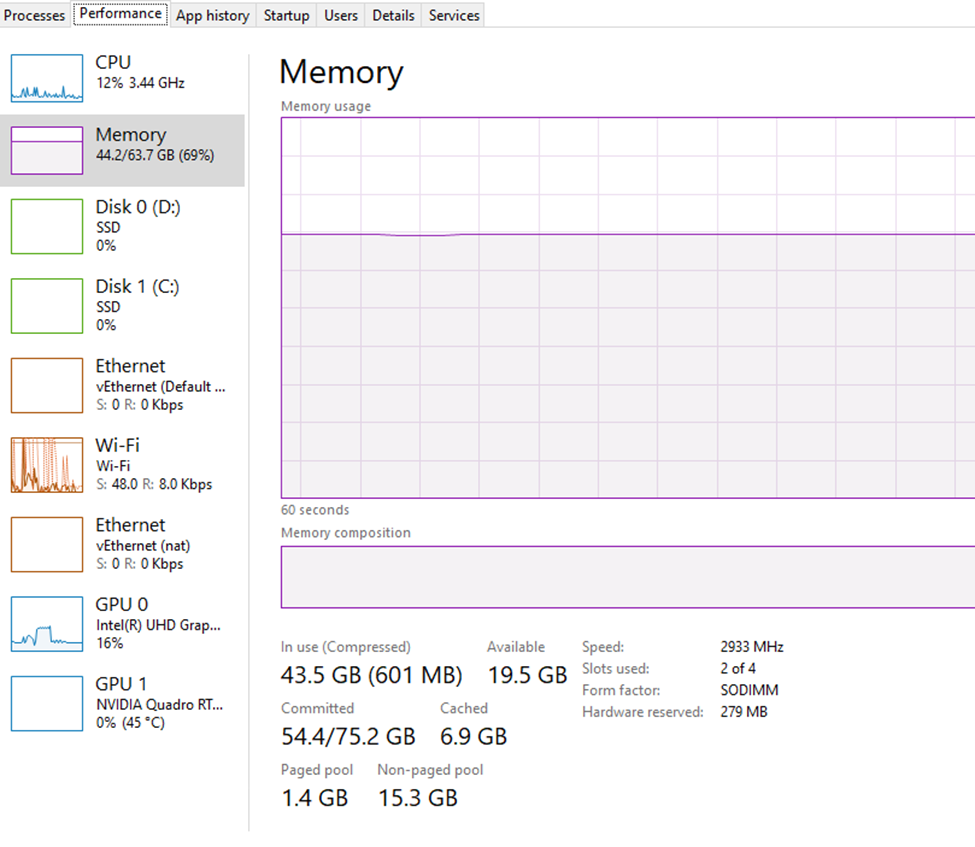Screen dimensions: 975x847
Task: Select the Memory panel in the sidebar
Action: pyautogui.click(x=120, y=150)
